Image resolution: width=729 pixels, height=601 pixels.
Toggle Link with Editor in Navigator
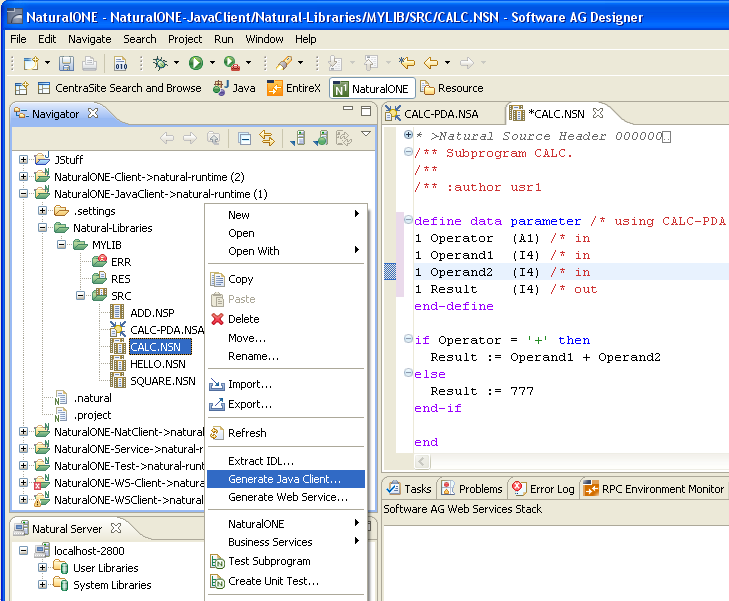[x=267, y=138]
